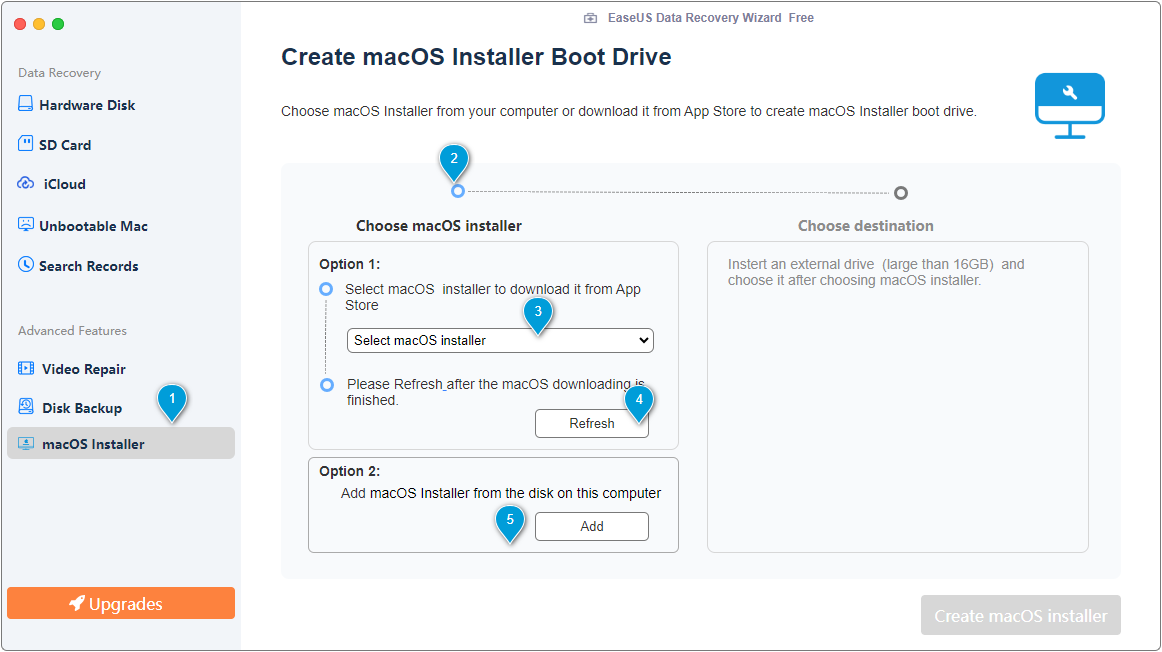Click the first wizard progress step marker

[x=456, y=190]
